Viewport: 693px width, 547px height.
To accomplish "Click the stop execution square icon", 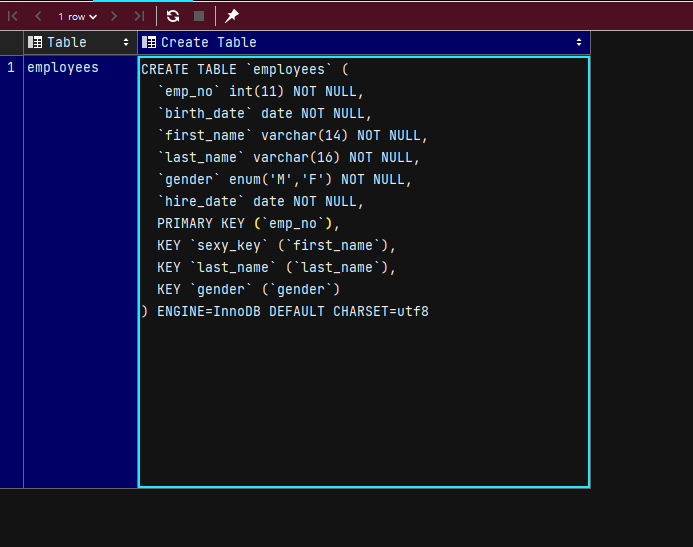I will pos(199,16).
